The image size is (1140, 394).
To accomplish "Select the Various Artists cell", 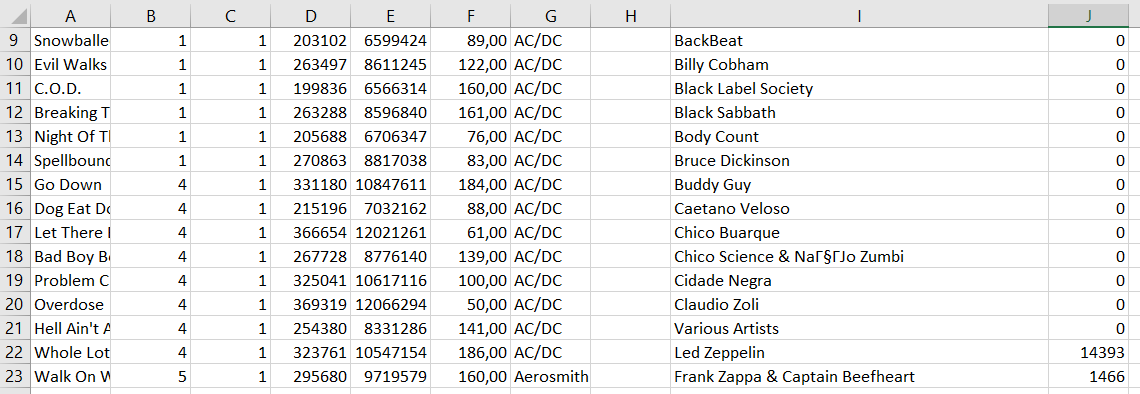I will click(x=859, y=329).
